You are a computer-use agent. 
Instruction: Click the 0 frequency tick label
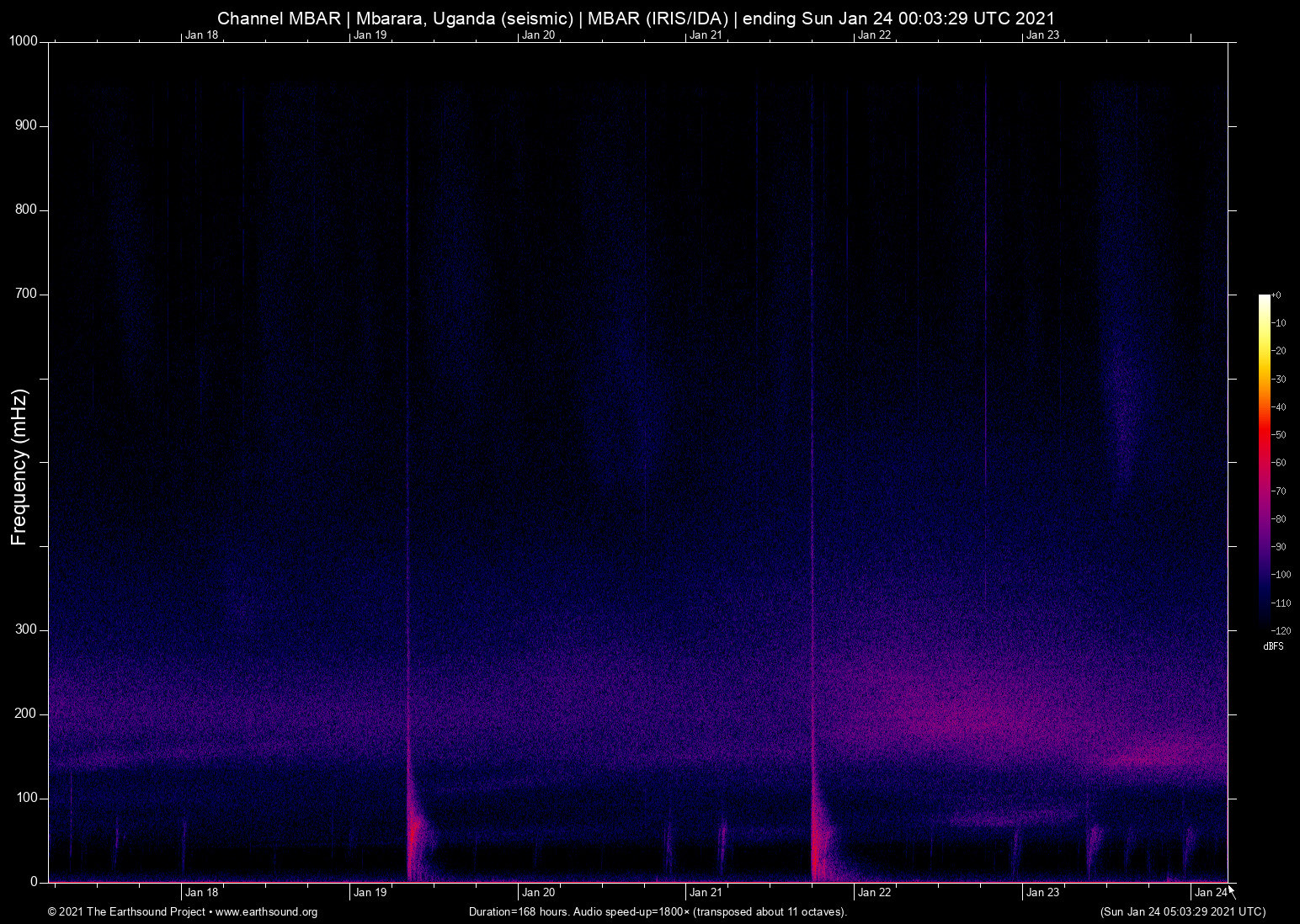click(34, 881)
